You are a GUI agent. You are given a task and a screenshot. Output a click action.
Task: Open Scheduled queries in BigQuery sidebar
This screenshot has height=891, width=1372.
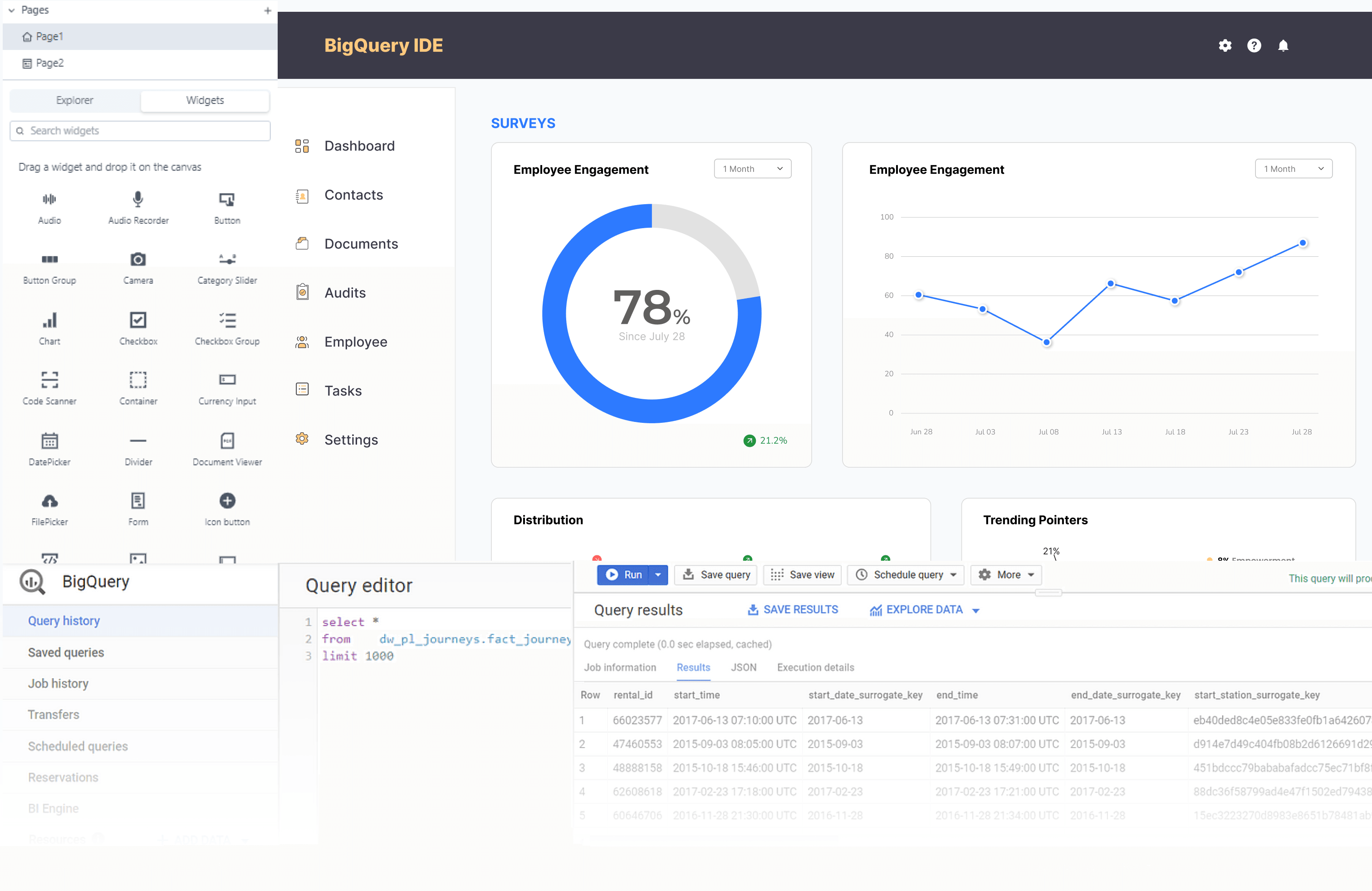(x=78, y=746)
